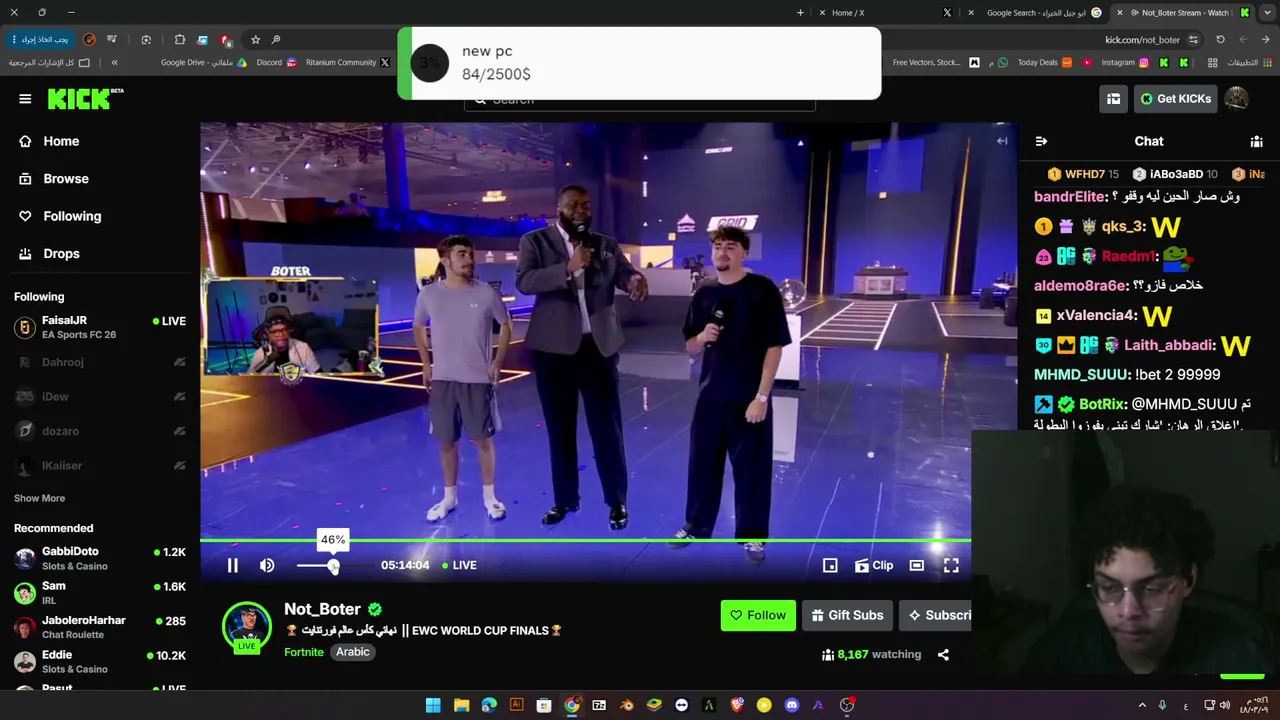Open the Discord bookmark
The width and height of the screenshot is (1280, 720).
coord(276,62)
